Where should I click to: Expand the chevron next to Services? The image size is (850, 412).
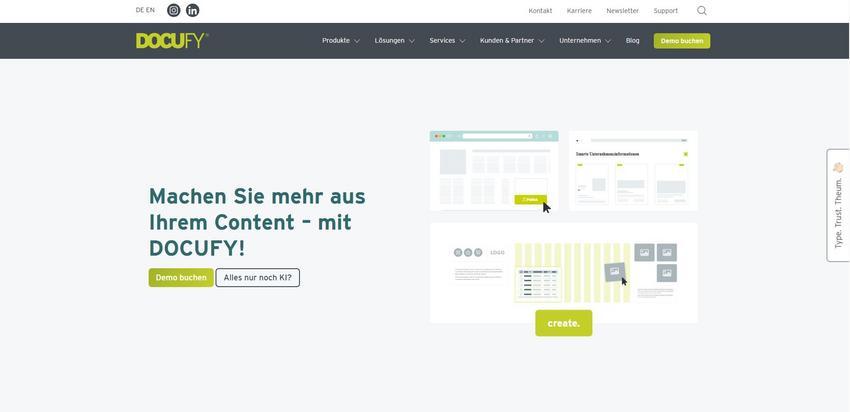(x=462, y=41)
